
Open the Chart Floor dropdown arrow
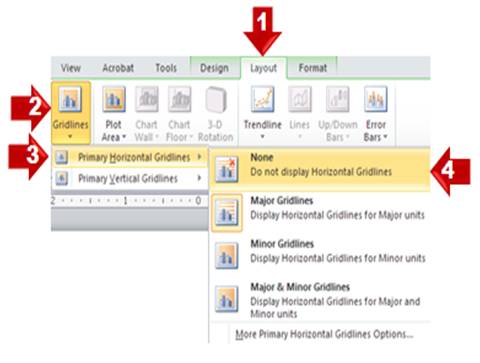coord(191,137)
